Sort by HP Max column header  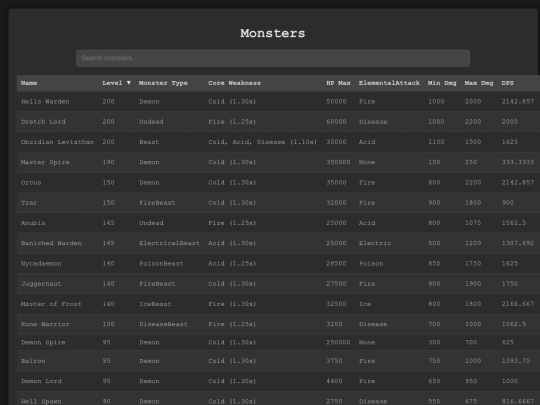(x=339, y=83)
